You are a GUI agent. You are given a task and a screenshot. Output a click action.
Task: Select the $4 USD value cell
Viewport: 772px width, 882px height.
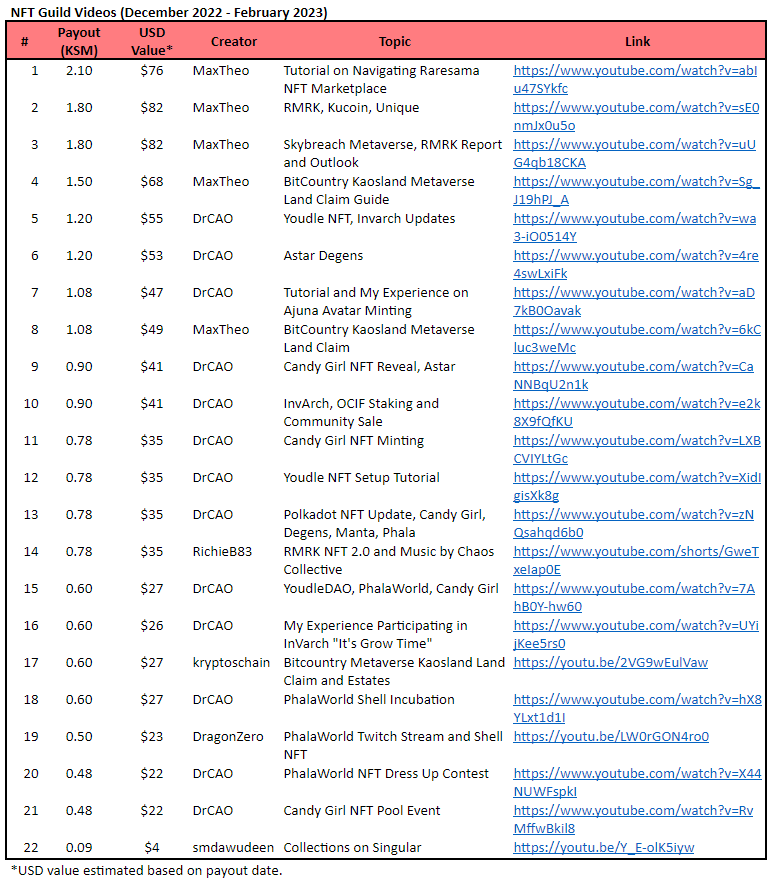pyautogui.click(x=152, y=848)
